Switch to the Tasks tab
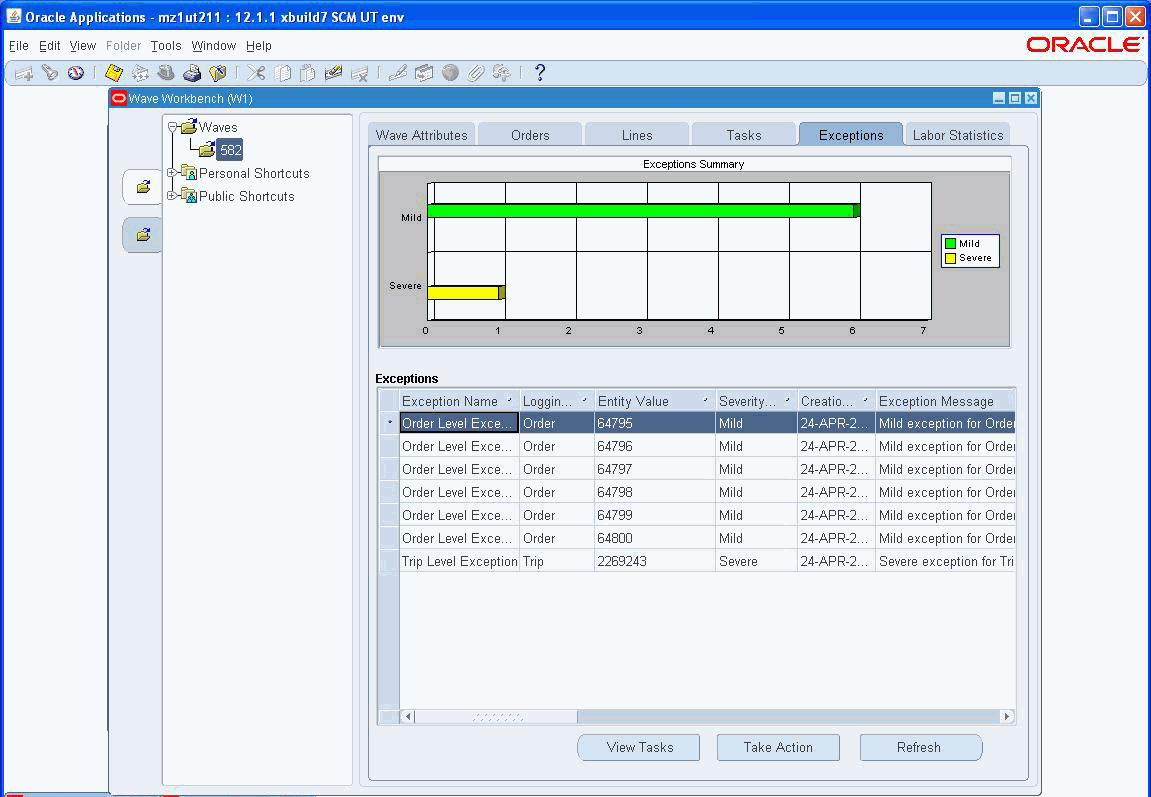The width and height of the screenshot is (1151, 797). 744,135
